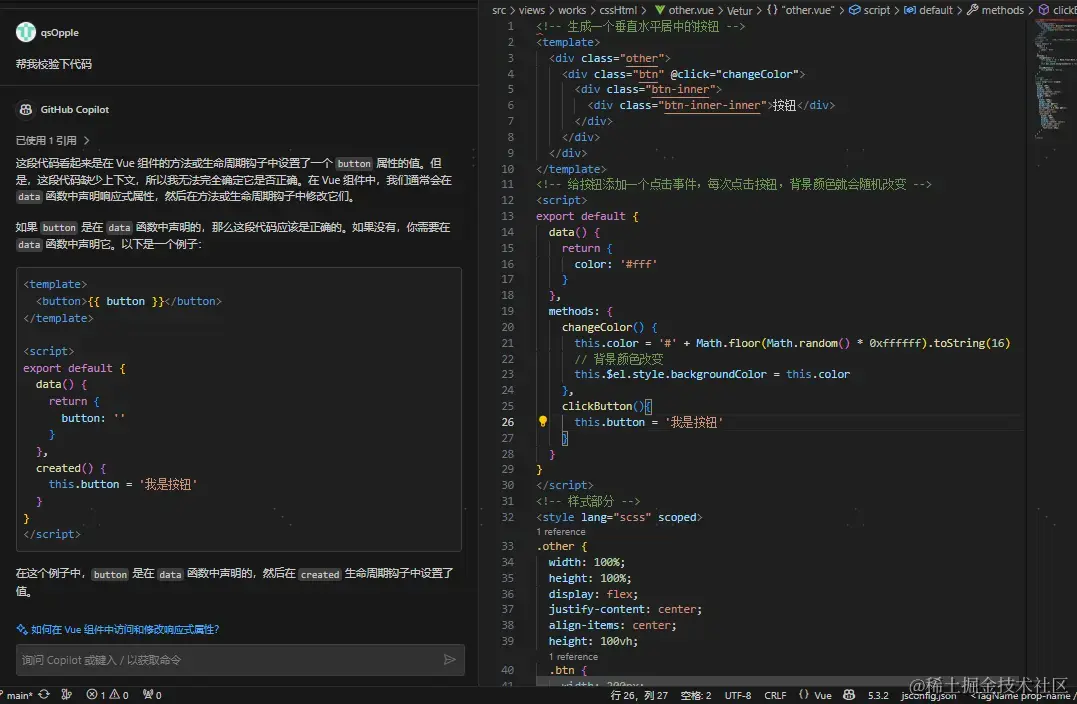Image resolution: width=1077 pixels, height=704 pixels.
Task: Click the wrench icon beside methods breadcrumb
Action: pos(973,10)
